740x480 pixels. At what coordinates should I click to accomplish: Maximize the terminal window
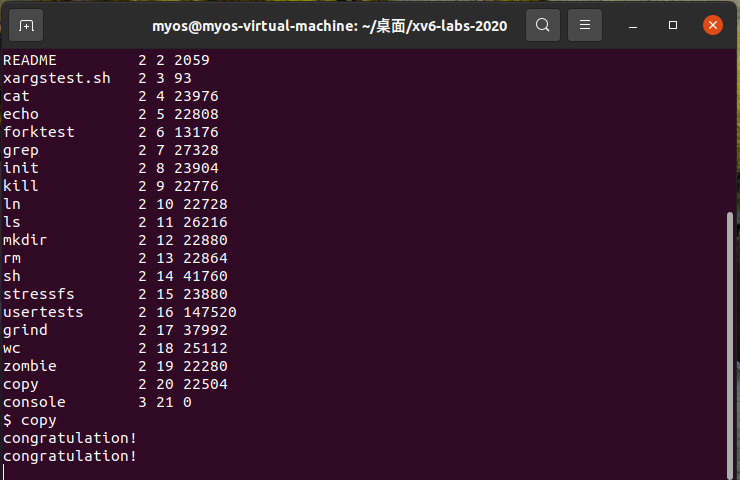pos(673,25)
